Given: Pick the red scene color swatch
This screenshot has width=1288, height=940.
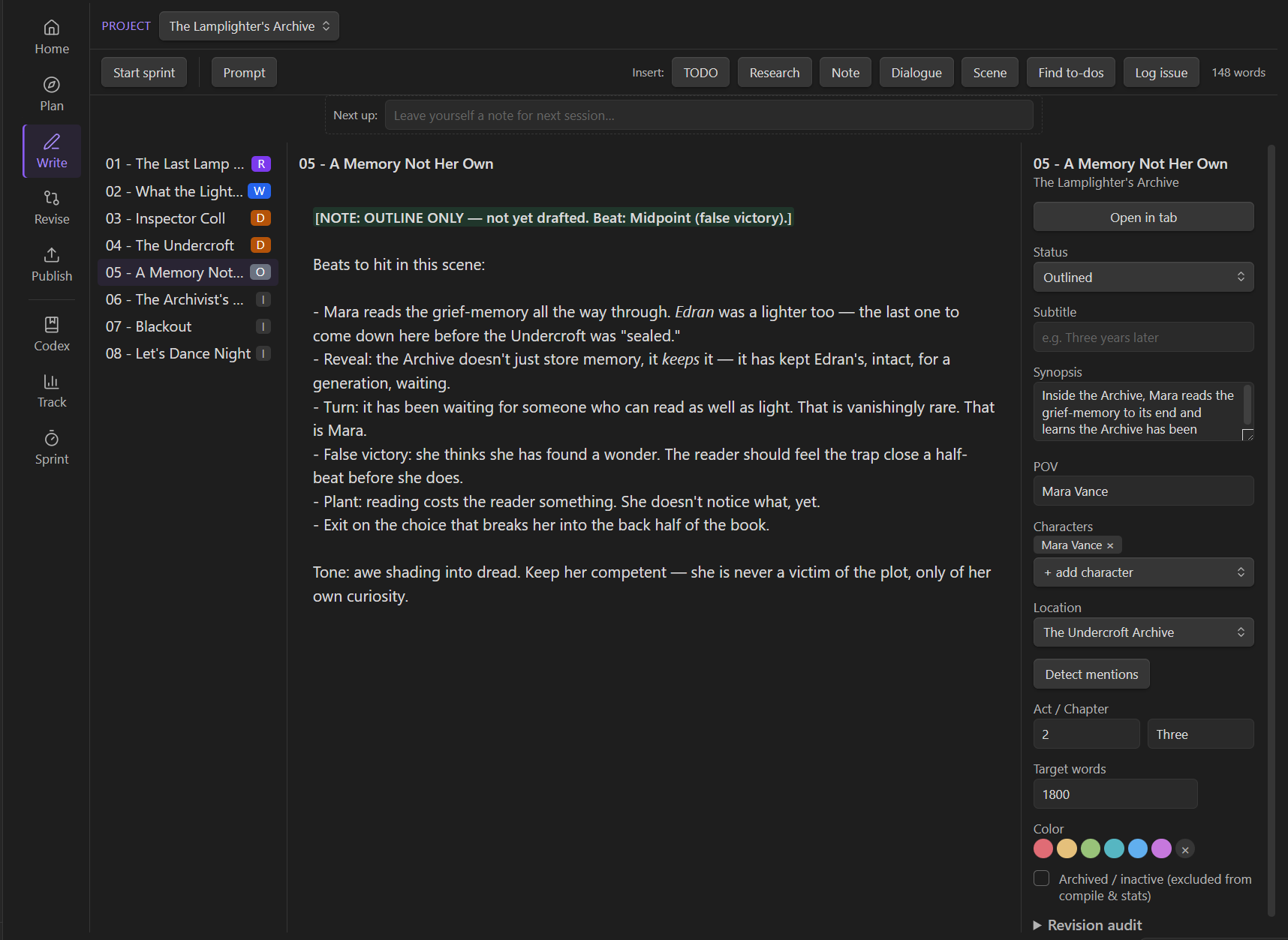Looking at the screenshot, I should (x=1043, y=848).
